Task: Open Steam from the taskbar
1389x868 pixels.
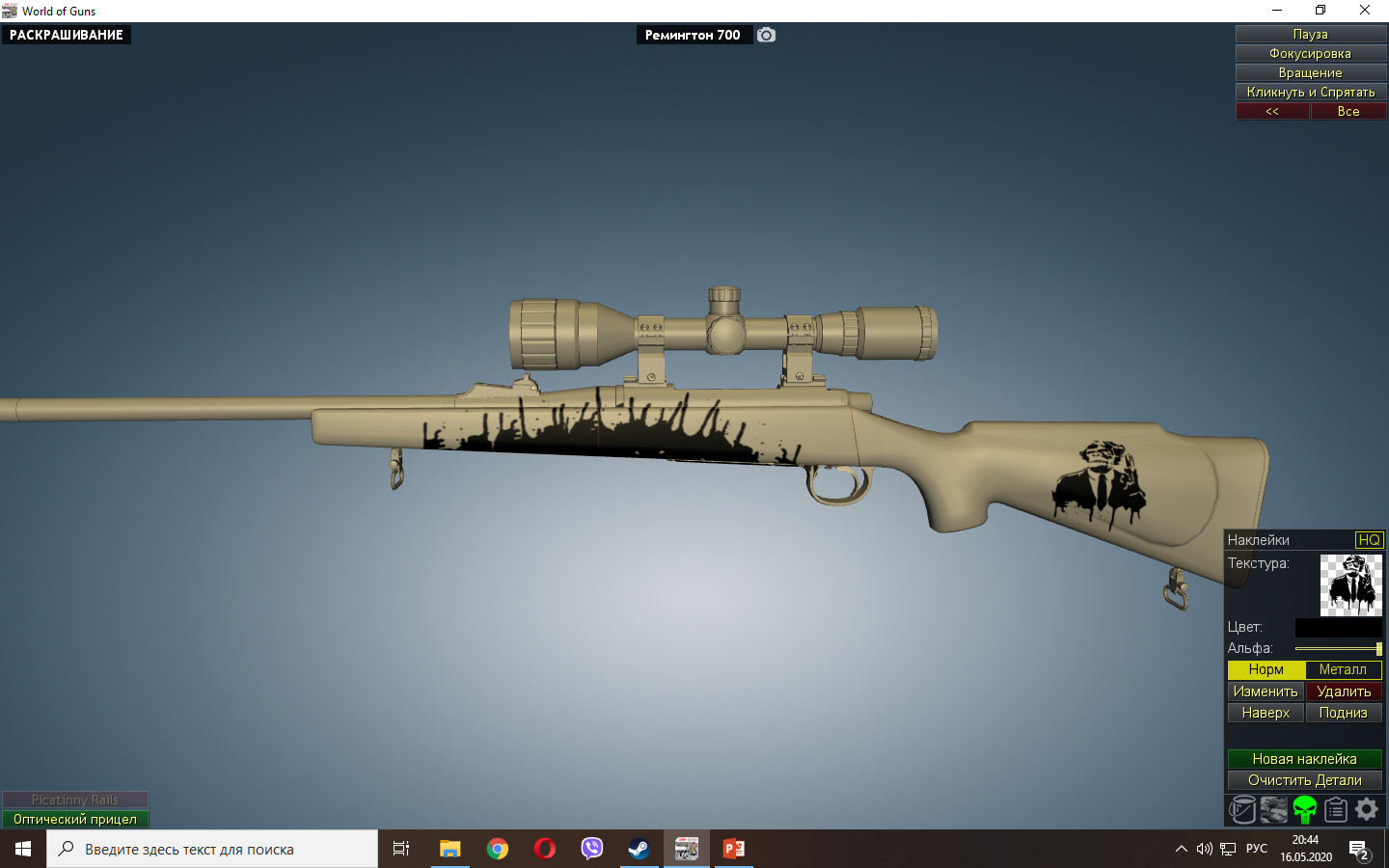Action: (x=639, y=849)
